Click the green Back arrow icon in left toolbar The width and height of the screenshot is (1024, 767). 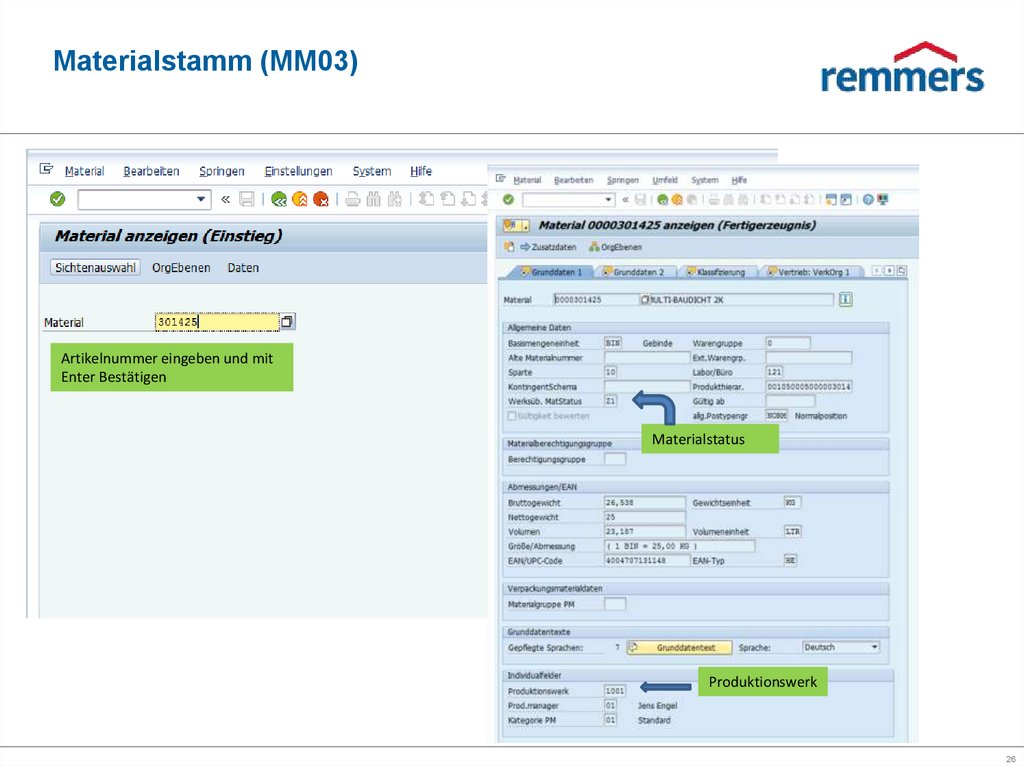pos(279,199)
